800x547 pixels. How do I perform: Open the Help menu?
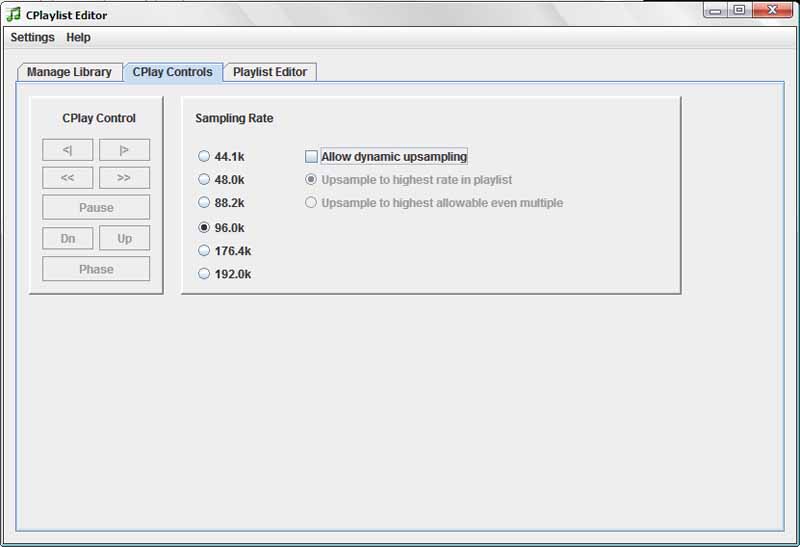point(78,37)
